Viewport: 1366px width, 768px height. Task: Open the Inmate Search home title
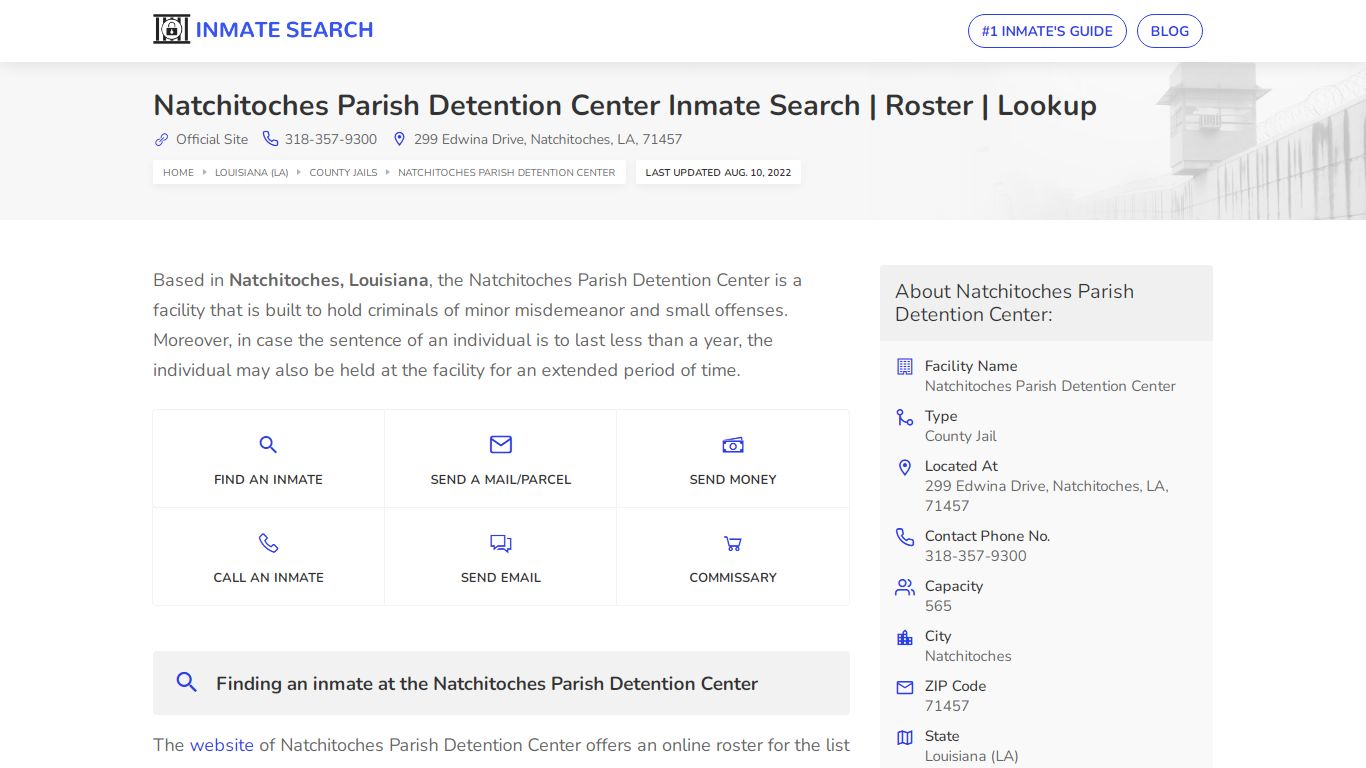coord(284,30)
